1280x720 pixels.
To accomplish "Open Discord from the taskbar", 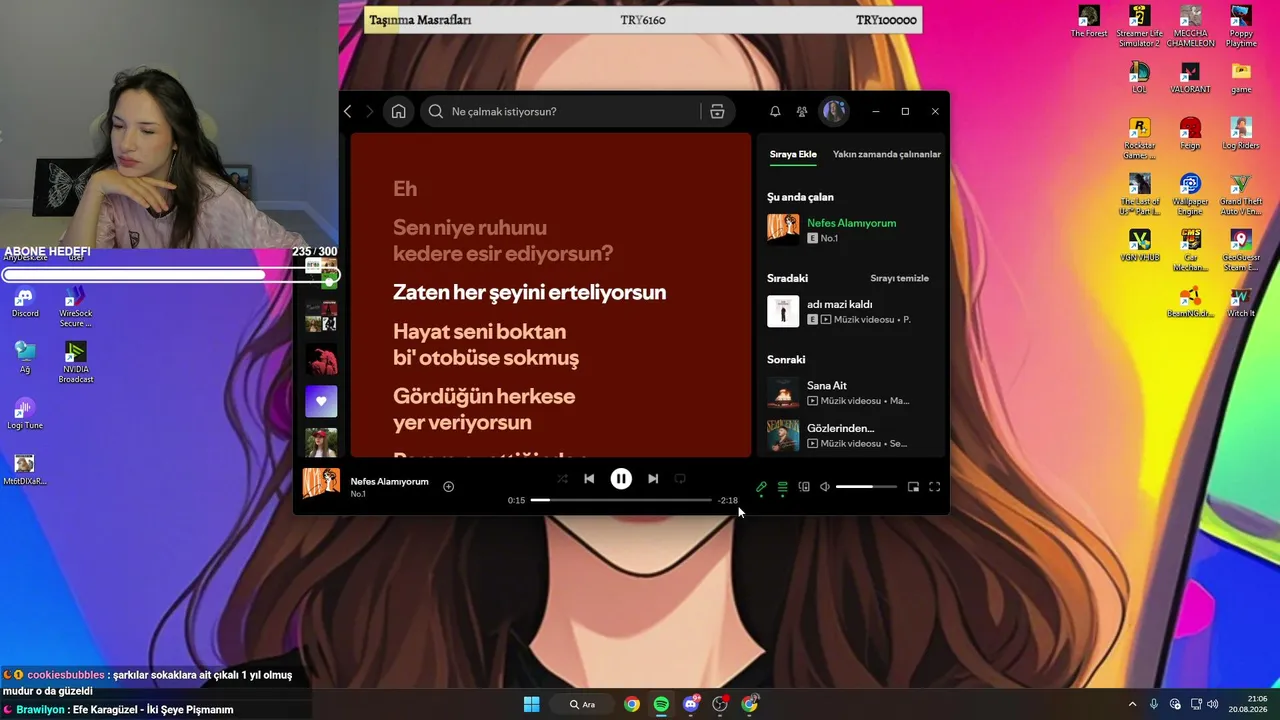I will click(690, 704).
